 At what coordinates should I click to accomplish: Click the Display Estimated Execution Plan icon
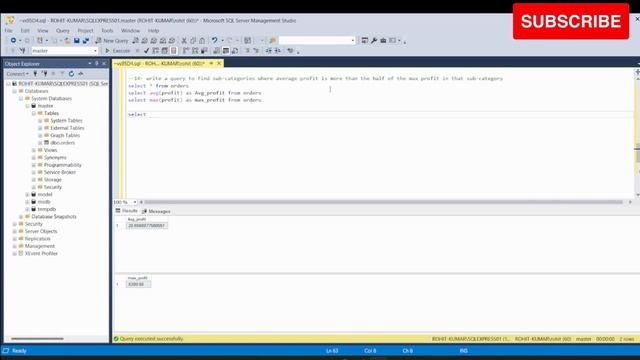[156, 51]
